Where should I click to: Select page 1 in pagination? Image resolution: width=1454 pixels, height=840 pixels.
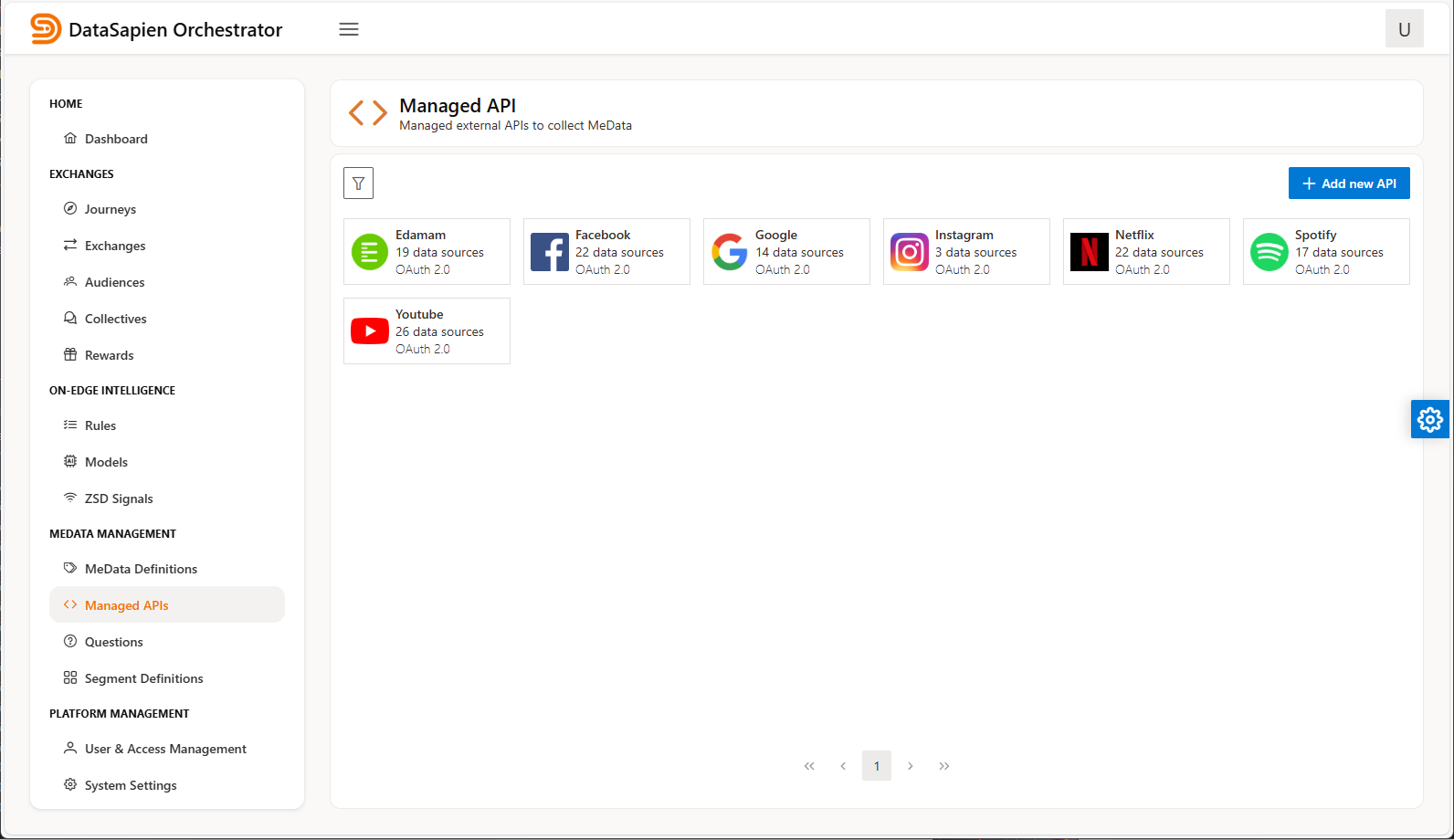pos(877,766)
